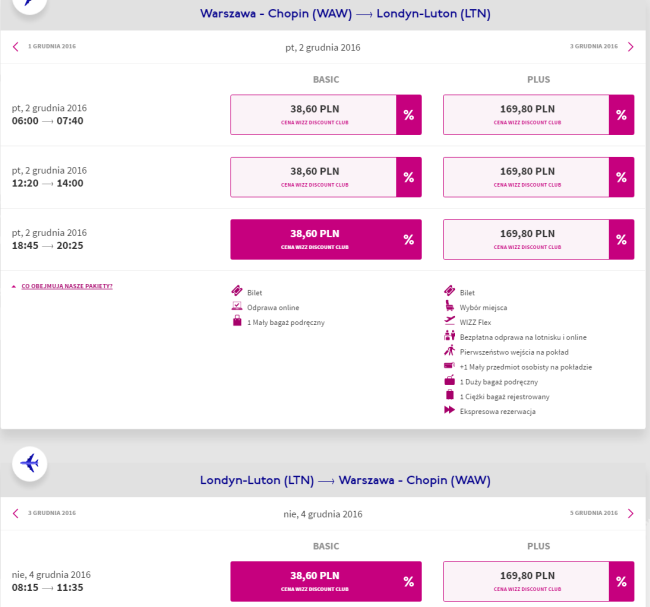This screenshot has height=607, width=650.
Task: Click the airplane icon for the return flight
Action: [29, 463]
